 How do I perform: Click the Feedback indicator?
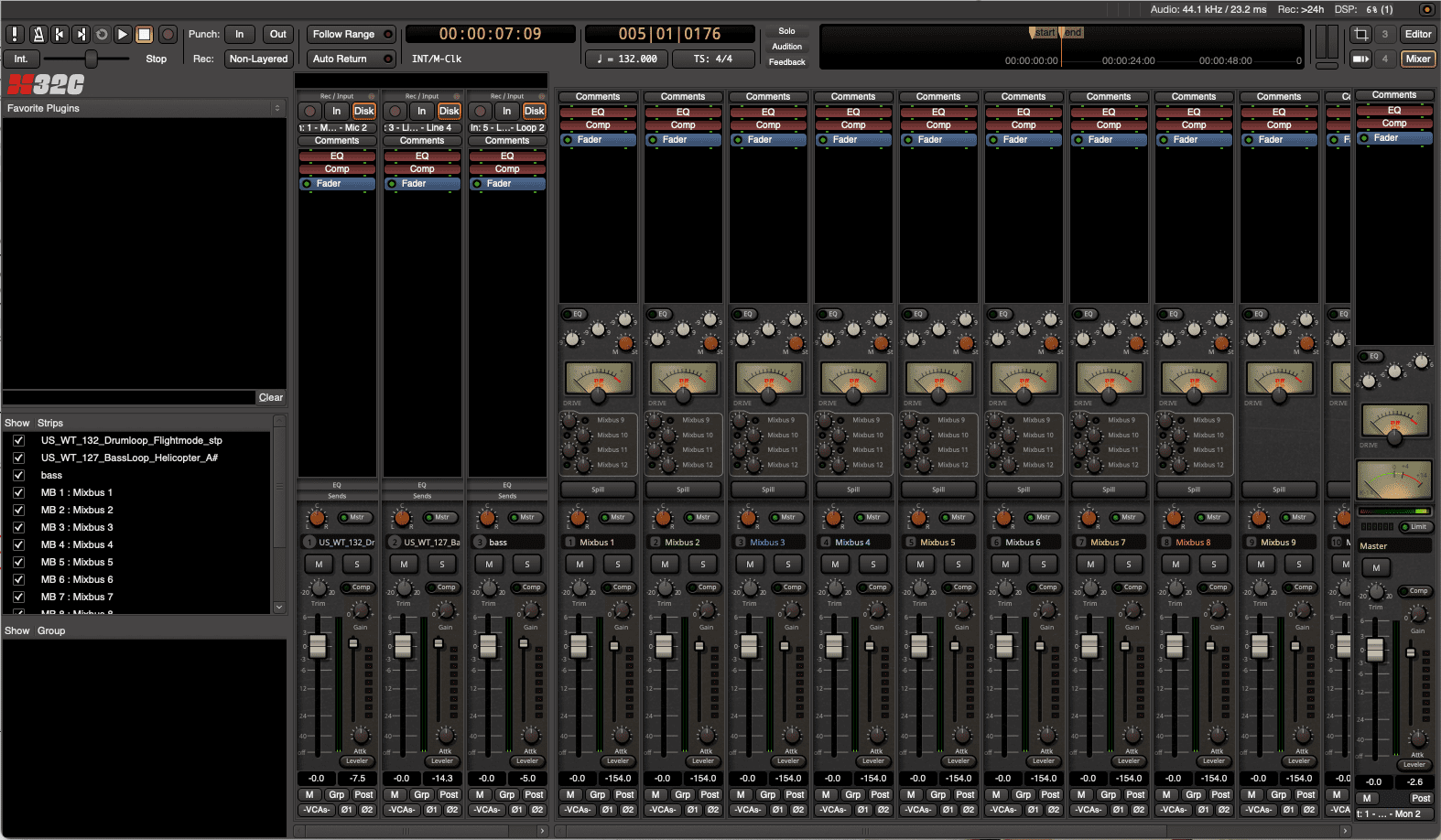click(x=786, y=62)
